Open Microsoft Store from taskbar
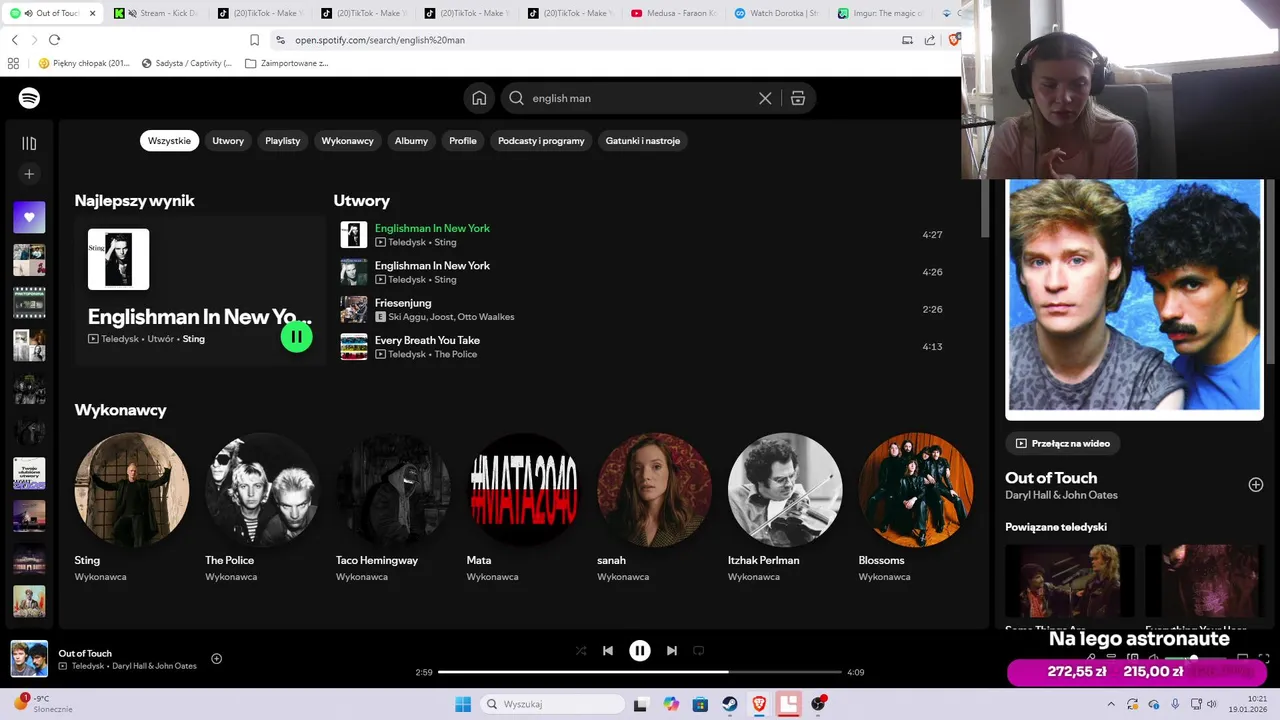This screenshot has height=720, width=1280. coord(700,704)
